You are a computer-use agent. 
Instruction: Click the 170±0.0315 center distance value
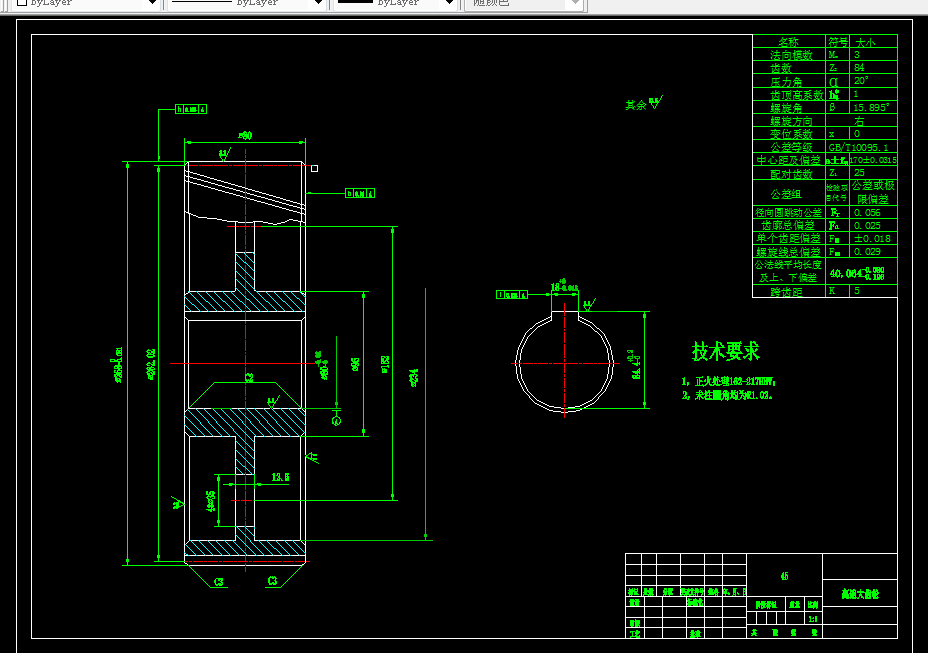click(x=874, y=160)
